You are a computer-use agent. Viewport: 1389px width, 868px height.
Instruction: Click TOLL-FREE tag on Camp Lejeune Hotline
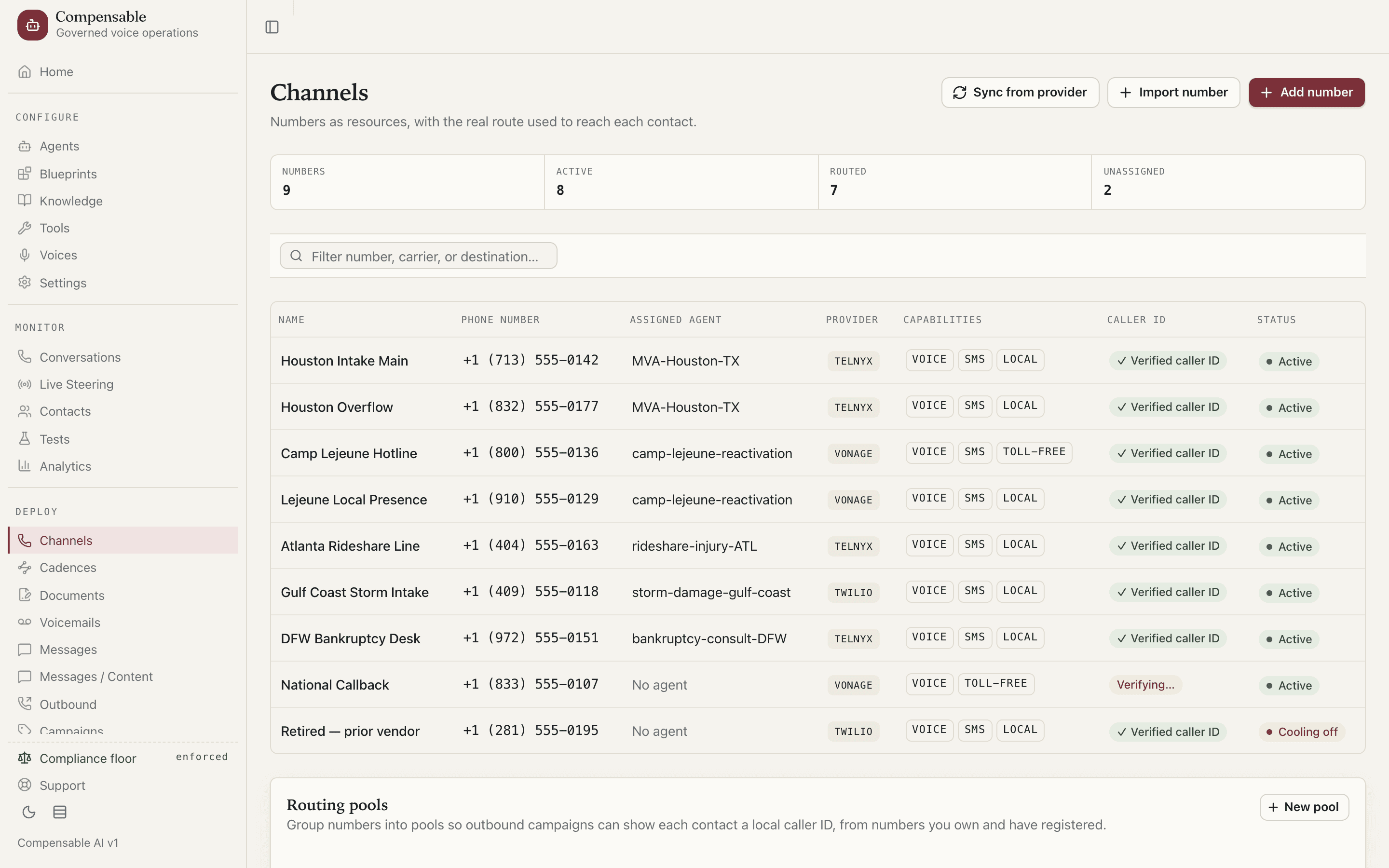pos(1034,452)
